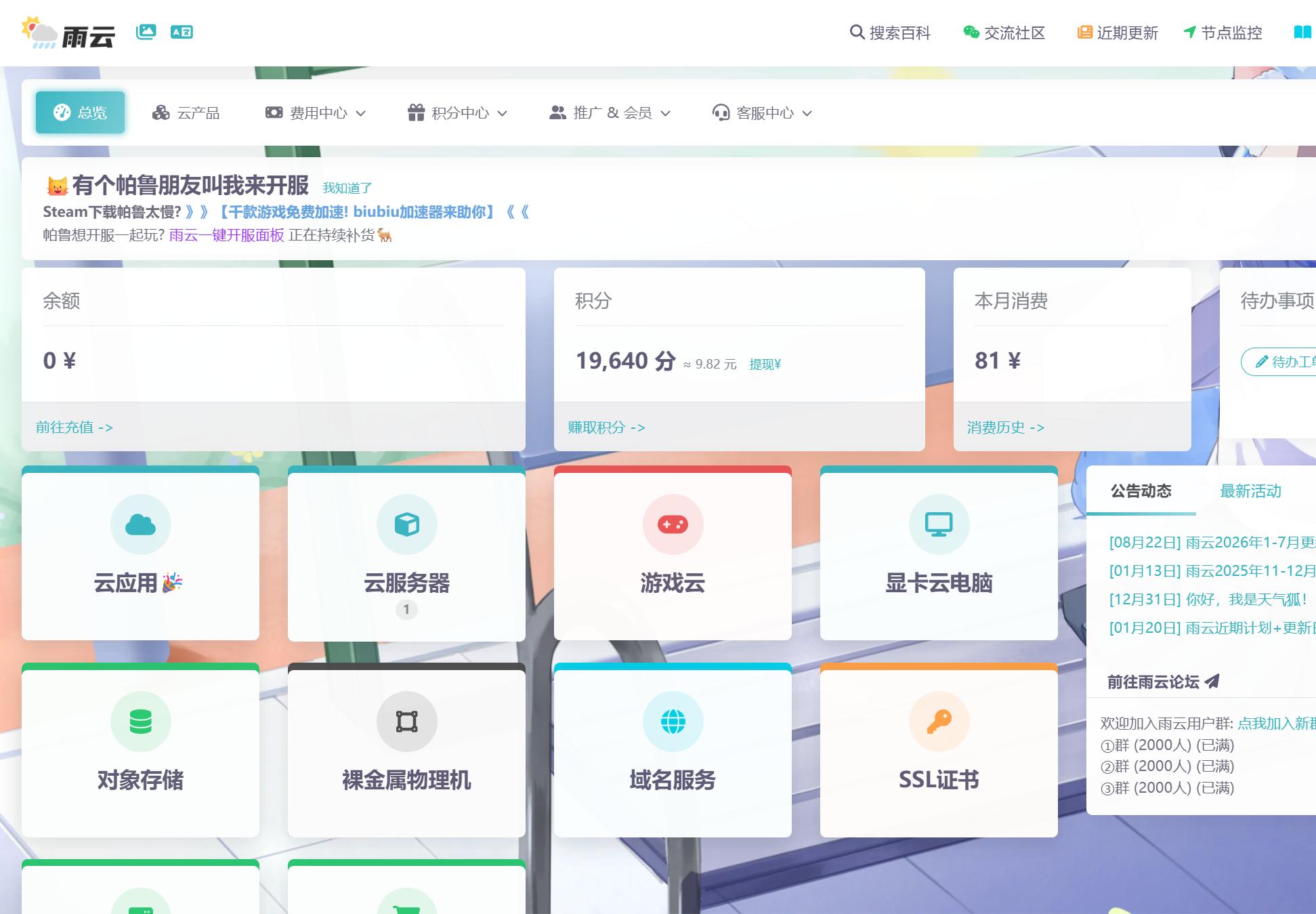Click the WeChat icon for 交流社区

(971, 32)
